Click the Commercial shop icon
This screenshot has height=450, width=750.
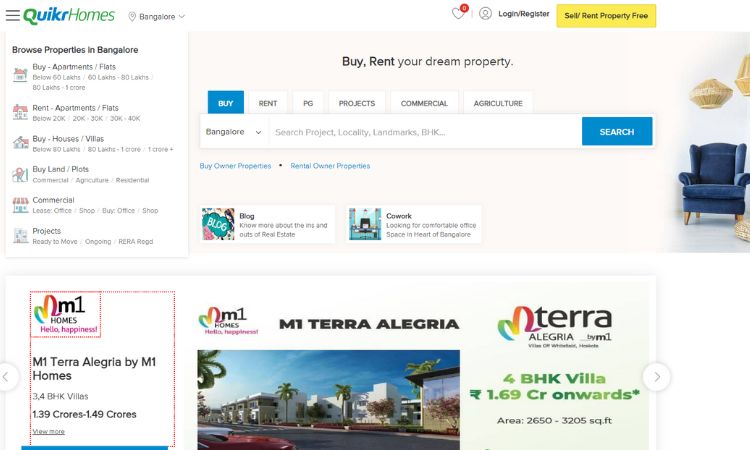[x=20, y=205]
